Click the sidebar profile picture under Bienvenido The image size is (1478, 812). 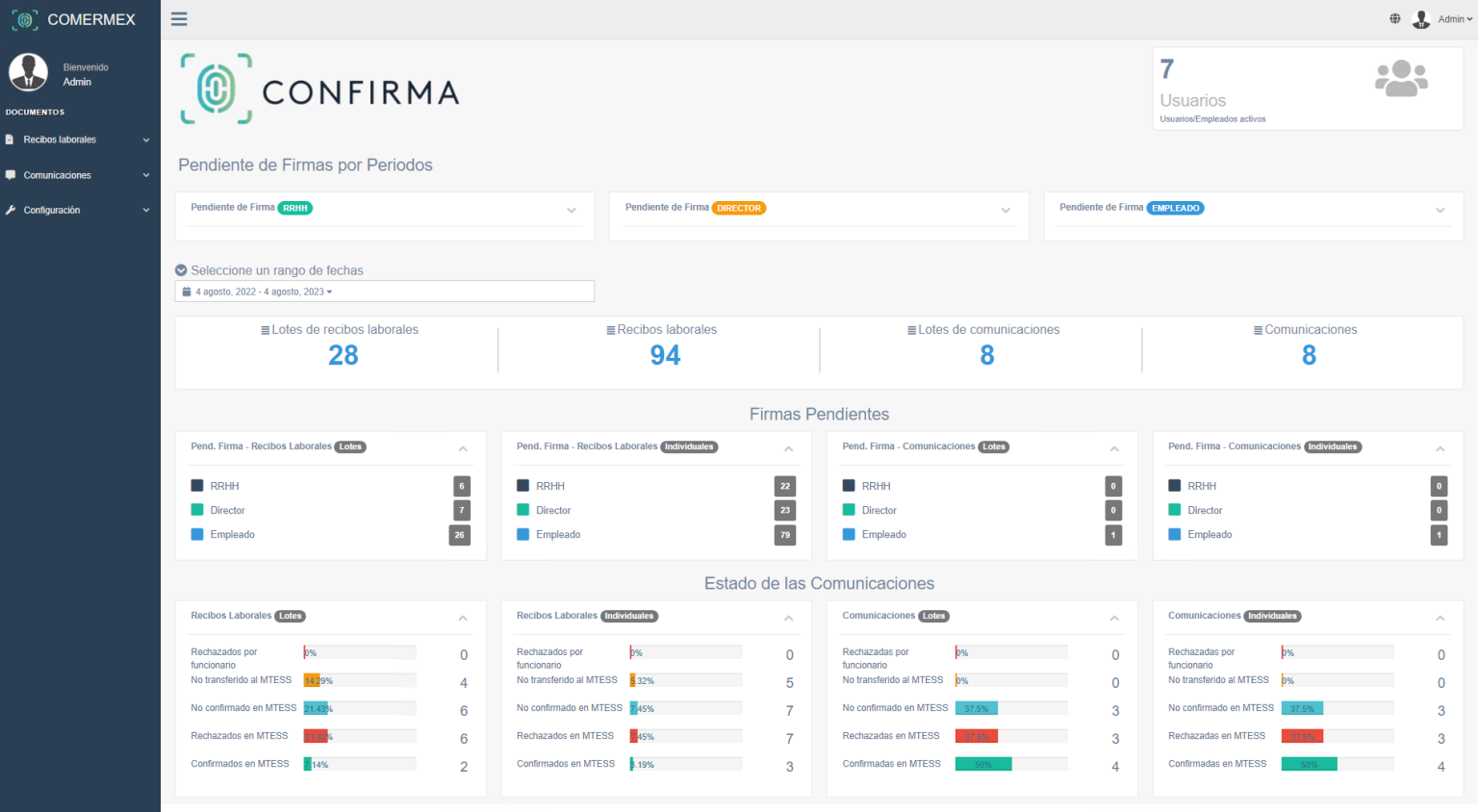coord(28,73)
